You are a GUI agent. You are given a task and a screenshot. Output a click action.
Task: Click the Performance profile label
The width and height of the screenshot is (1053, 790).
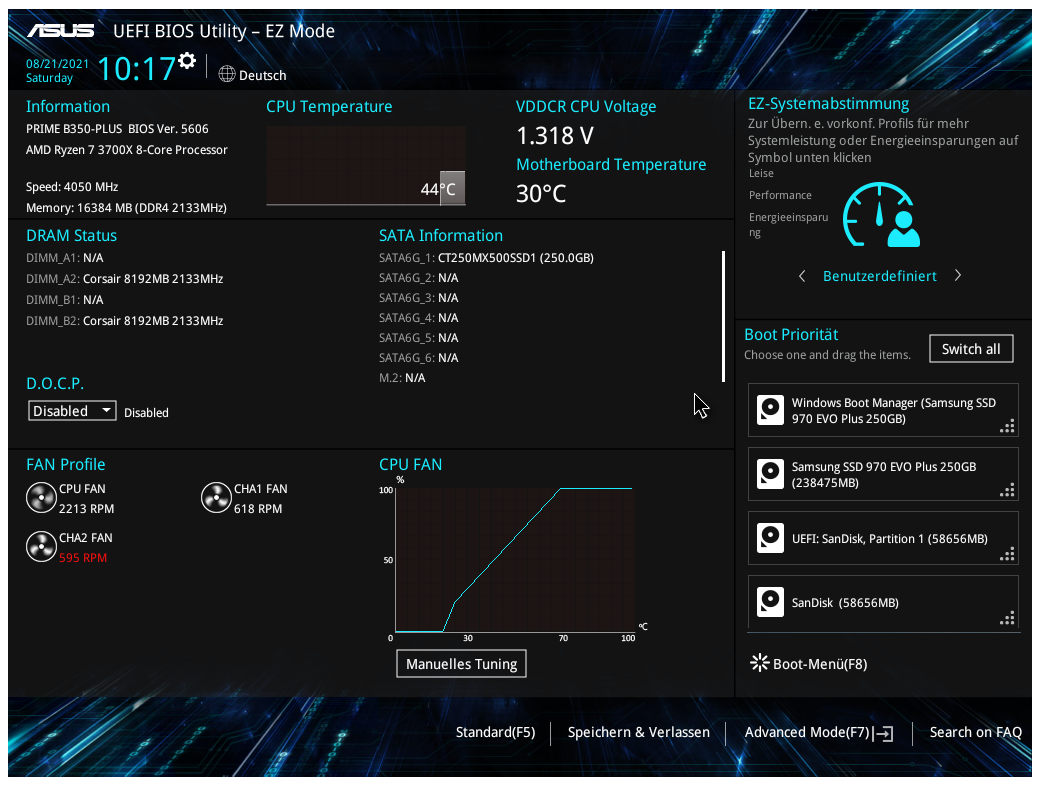tap(780, 195)
